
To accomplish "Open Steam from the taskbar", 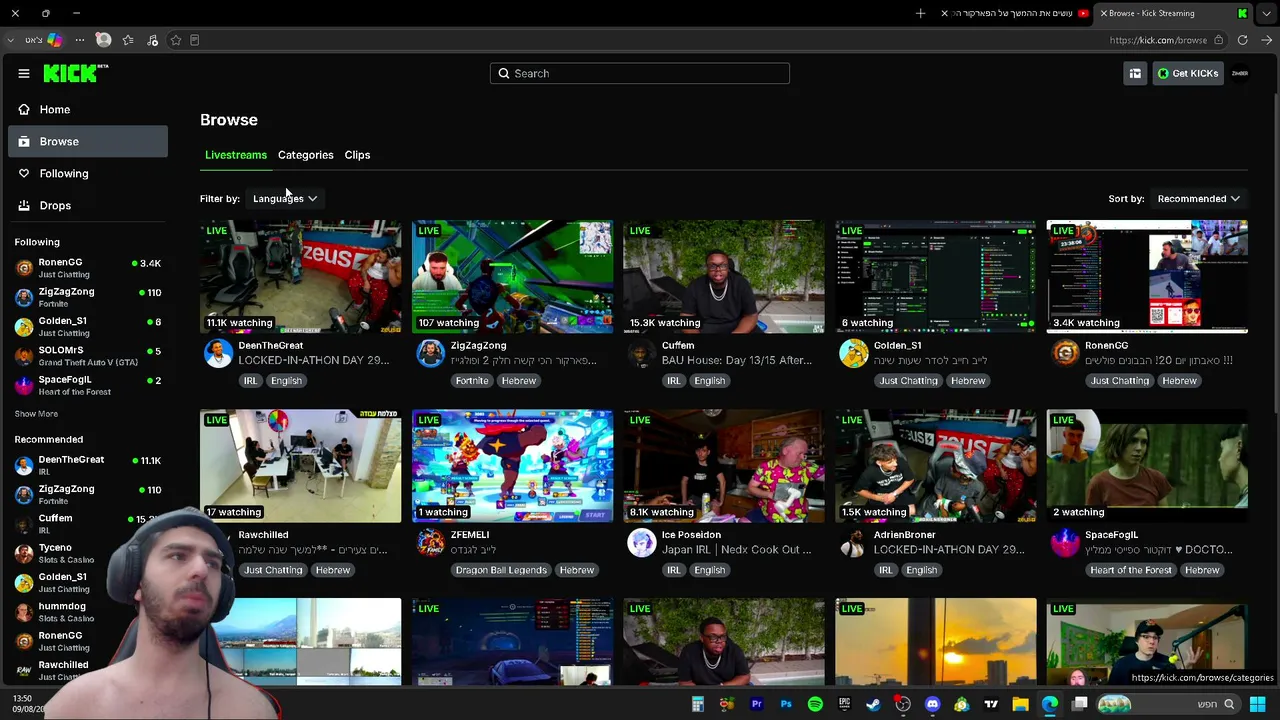I will coord(874,705).
